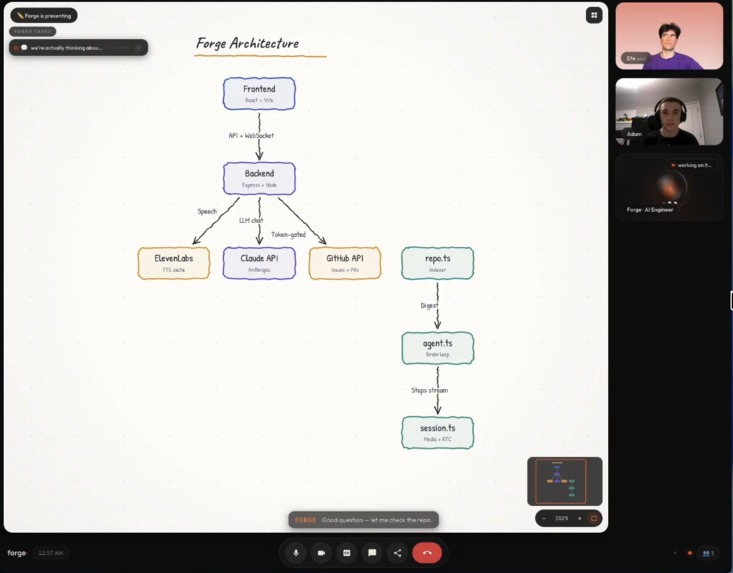The image size is (733, 573).
Task: Click Adam's name label
Action: (634, 134)
